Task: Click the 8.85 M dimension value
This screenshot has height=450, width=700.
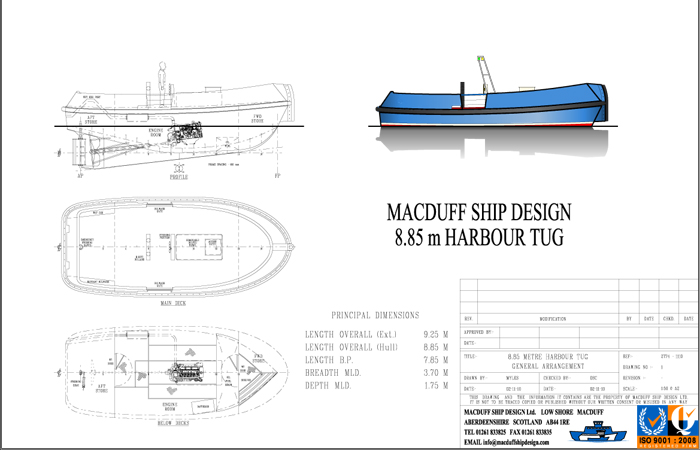Action: 436,347
